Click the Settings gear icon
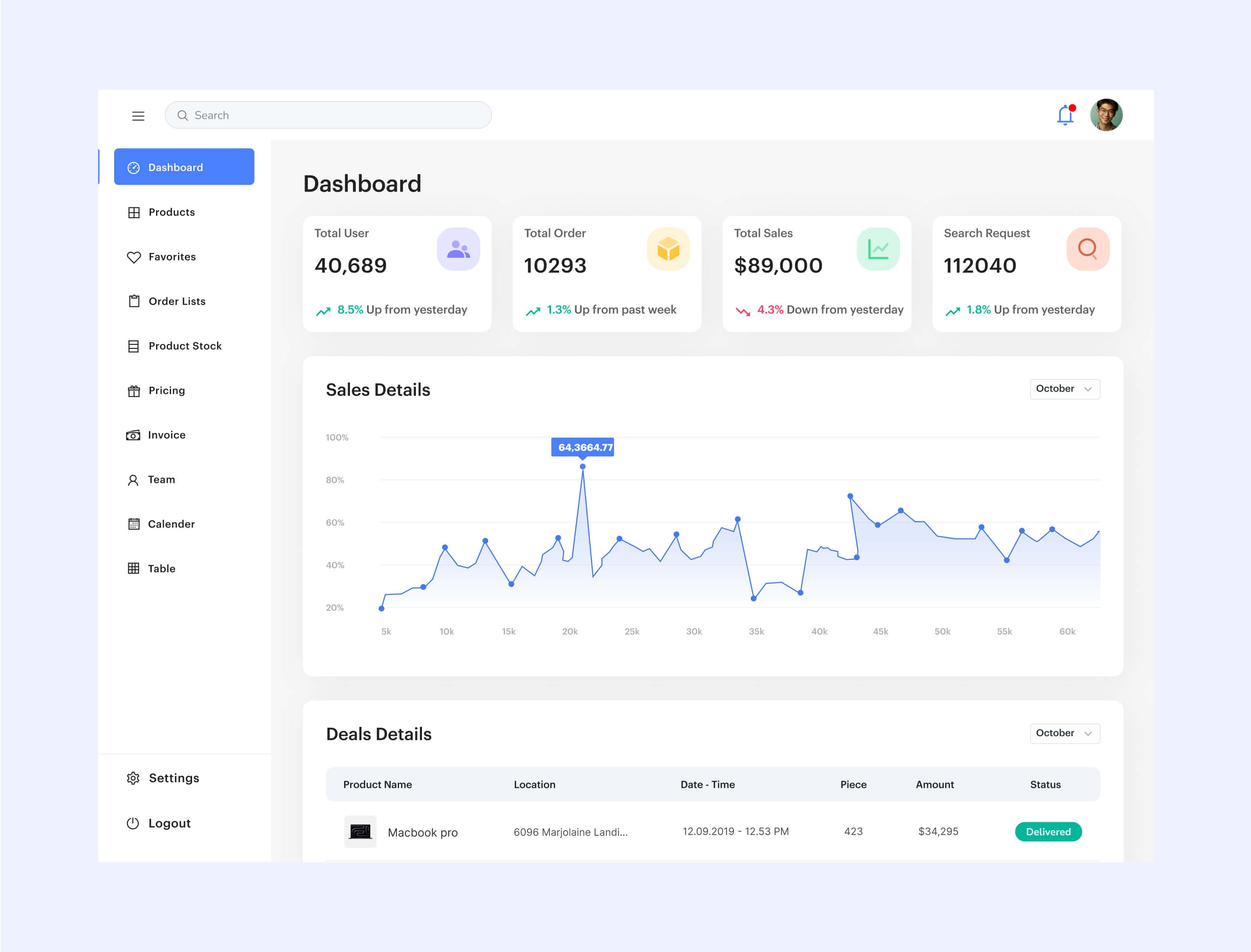Image resolution: width=1251 pixels, height=952 pixels. pos(133,778)
